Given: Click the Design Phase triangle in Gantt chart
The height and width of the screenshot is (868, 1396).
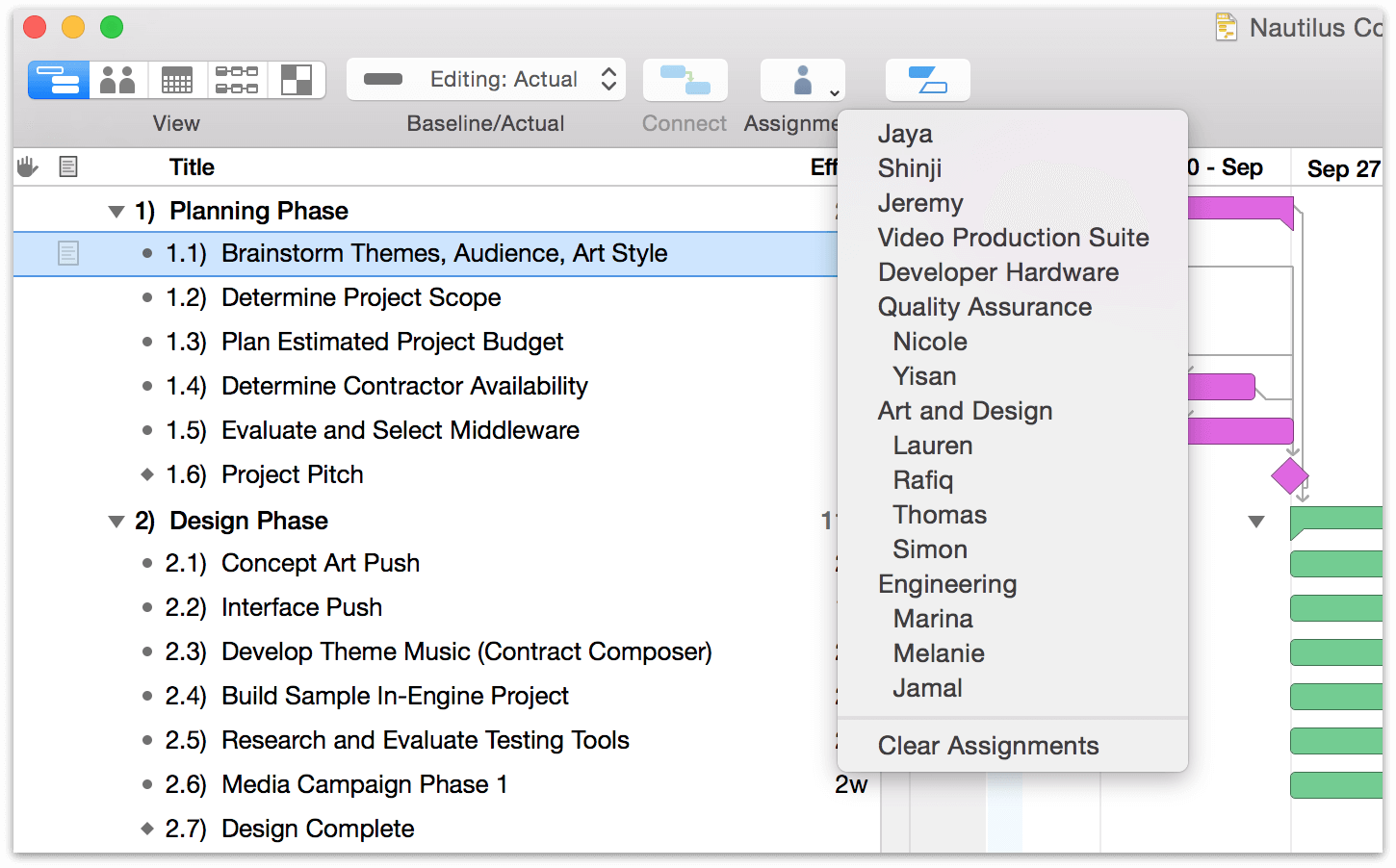Looking at the screenshot, I should point(1256,522).
